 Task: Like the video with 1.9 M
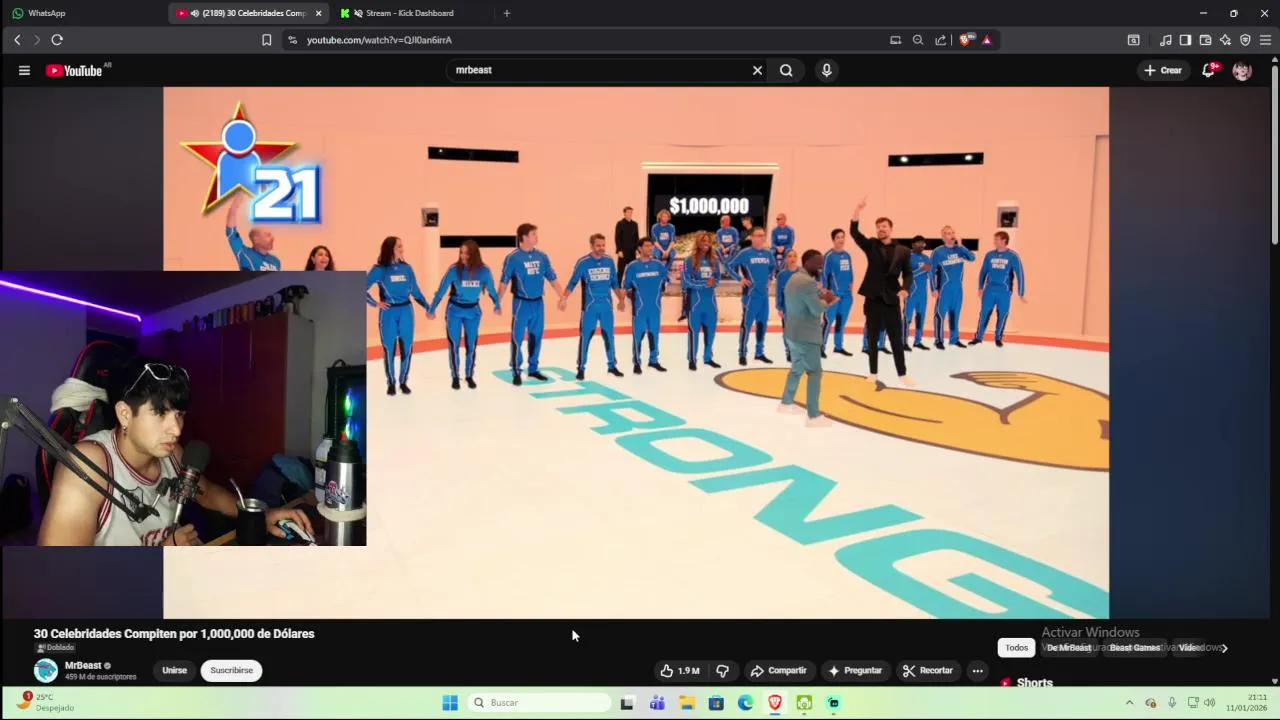coord(680,670)
